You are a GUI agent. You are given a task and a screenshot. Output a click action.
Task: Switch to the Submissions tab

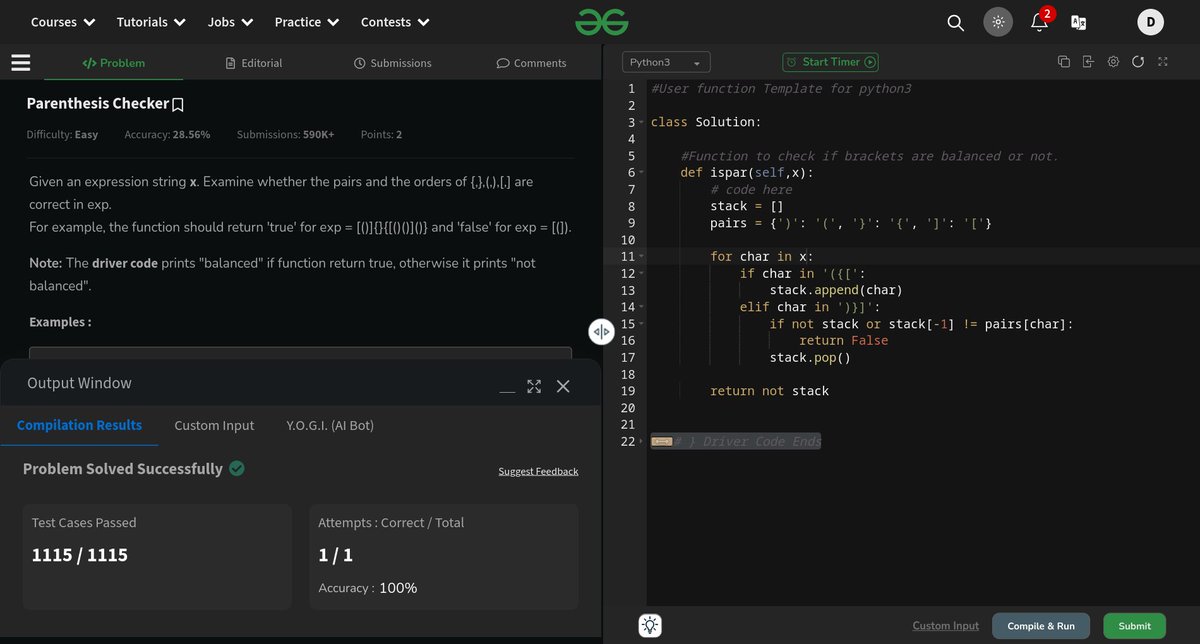tap(393, 63)
